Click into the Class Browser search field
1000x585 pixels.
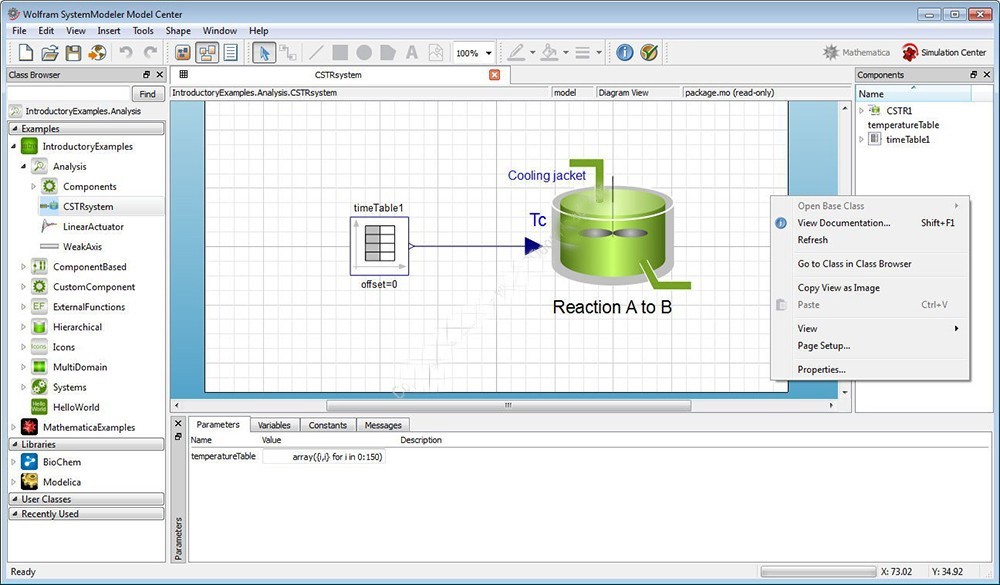[69, 94]
